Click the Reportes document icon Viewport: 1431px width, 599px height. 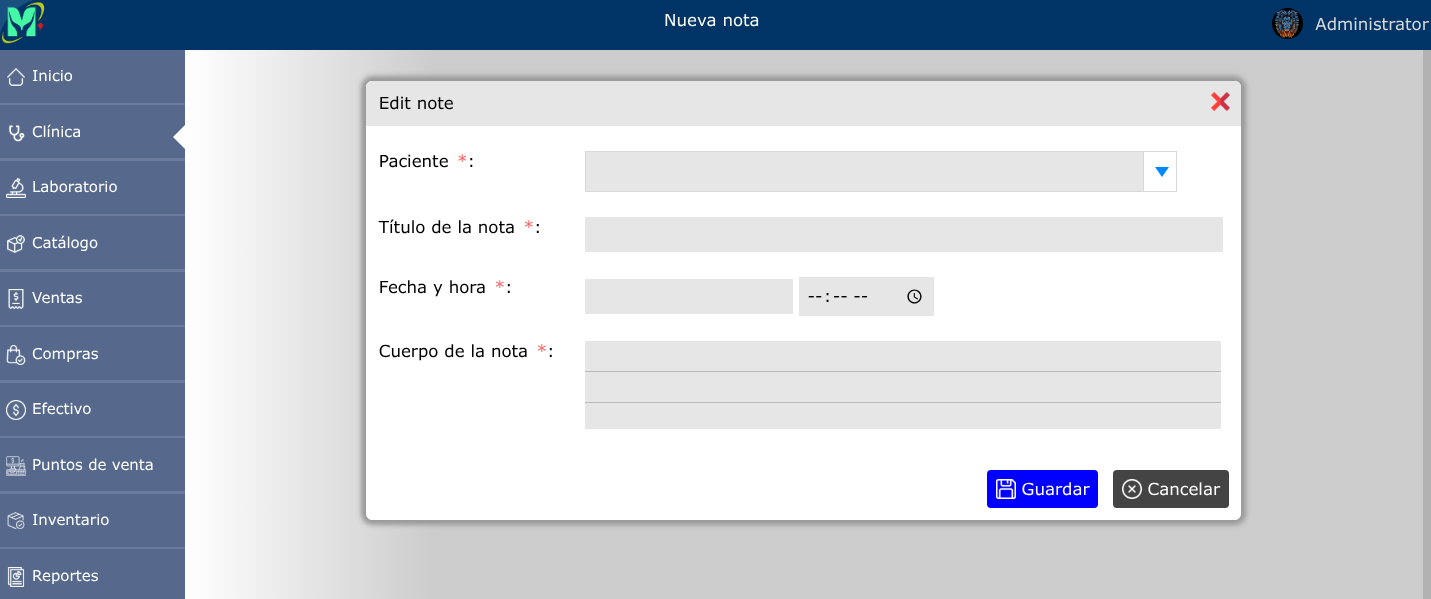tap(16, 577)
